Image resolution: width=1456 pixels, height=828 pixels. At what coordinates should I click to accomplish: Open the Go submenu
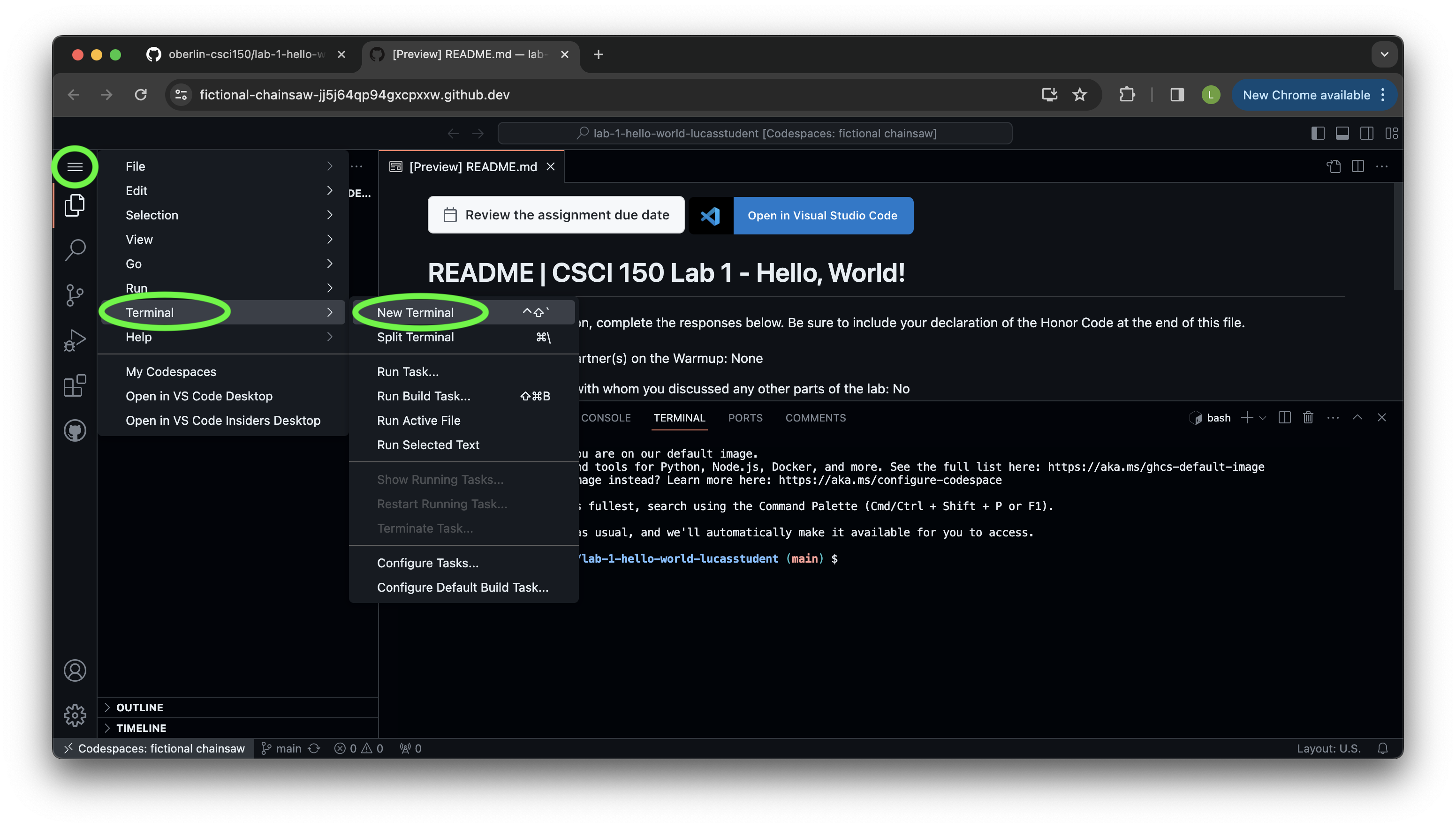coord(223,264)
